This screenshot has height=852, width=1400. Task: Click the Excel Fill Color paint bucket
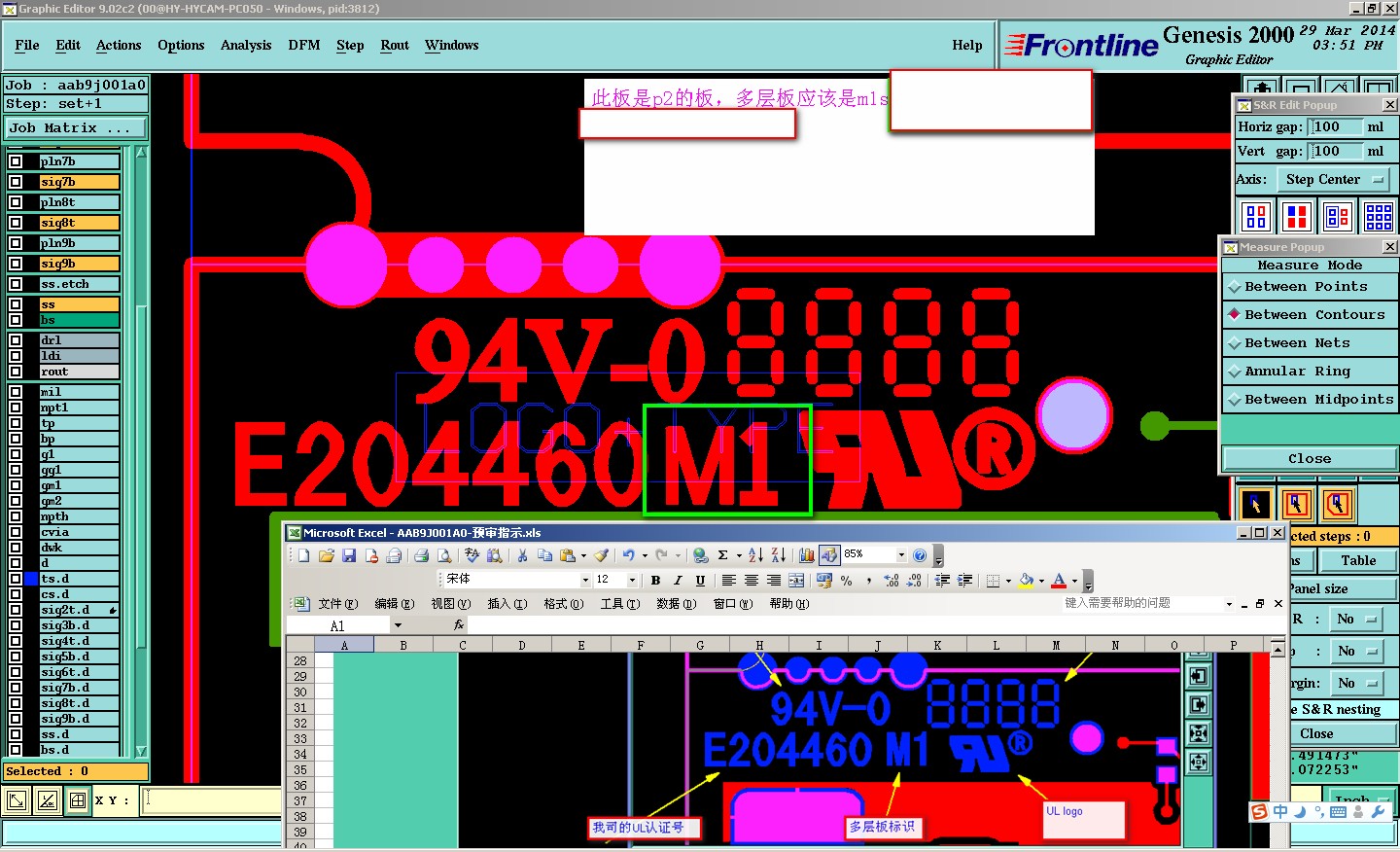[1027, 581]
